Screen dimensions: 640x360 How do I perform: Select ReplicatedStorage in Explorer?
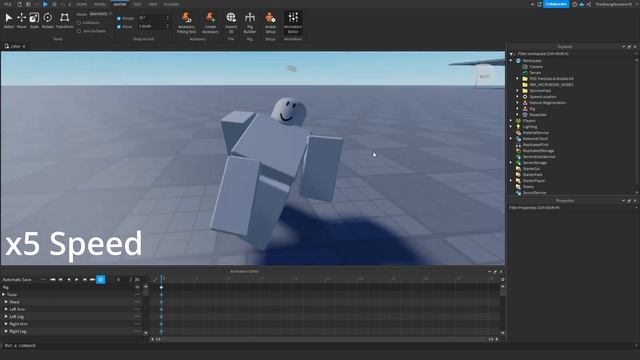click(538, 151)
